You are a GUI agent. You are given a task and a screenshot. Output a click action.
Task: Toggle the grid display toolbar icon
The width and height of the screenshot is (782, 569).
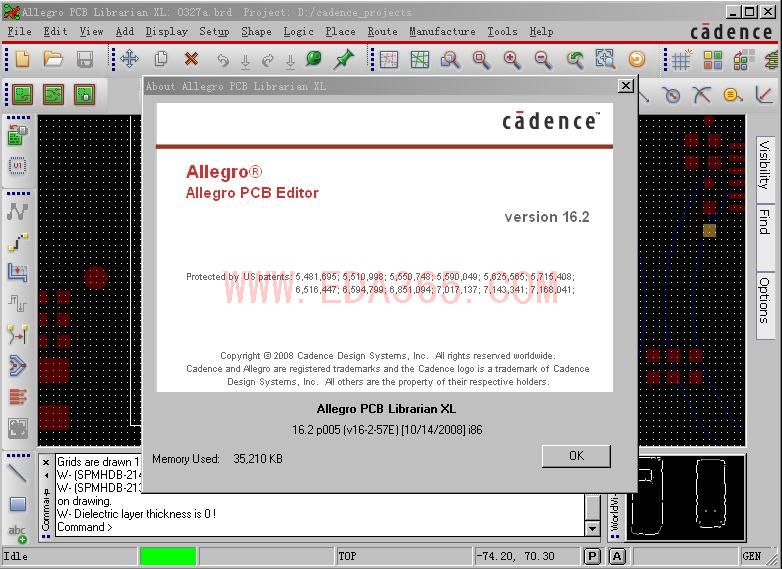pos(682,59)
